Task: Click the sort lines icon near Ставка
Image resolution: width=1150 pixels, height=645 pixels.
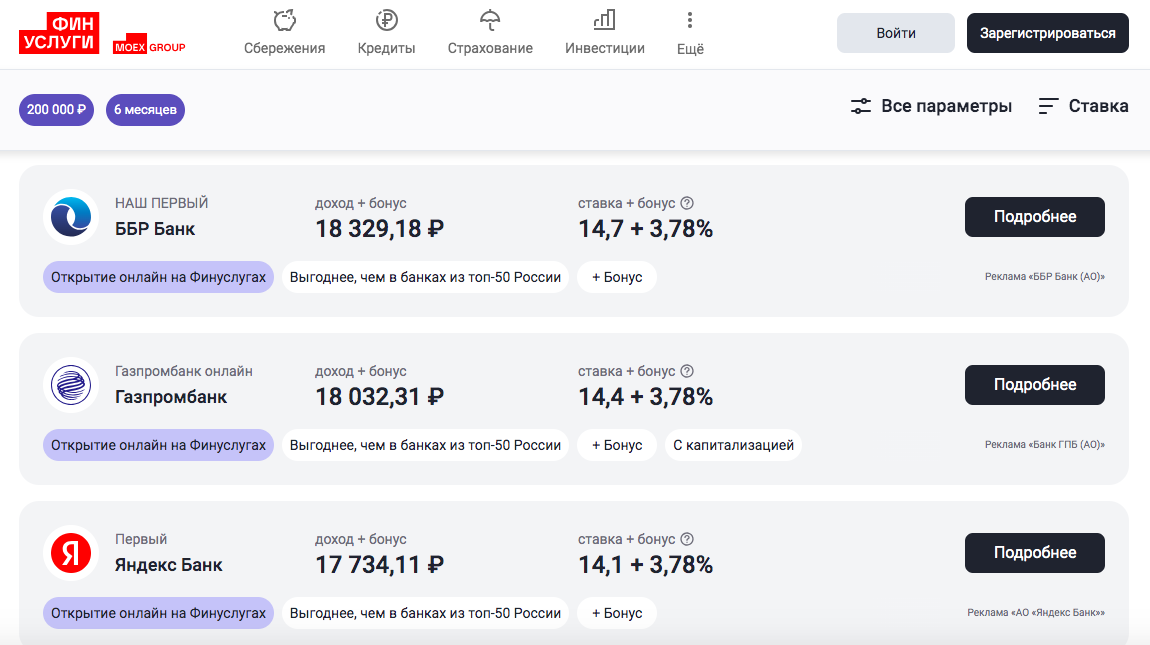Action: tap(1048, 106)
